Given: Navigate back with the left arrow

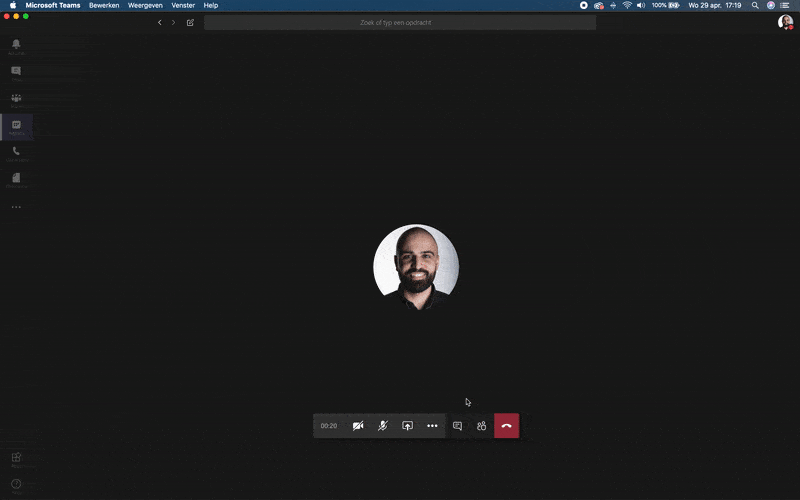Looking at the screenshot, I should click(x=159, y=22).
